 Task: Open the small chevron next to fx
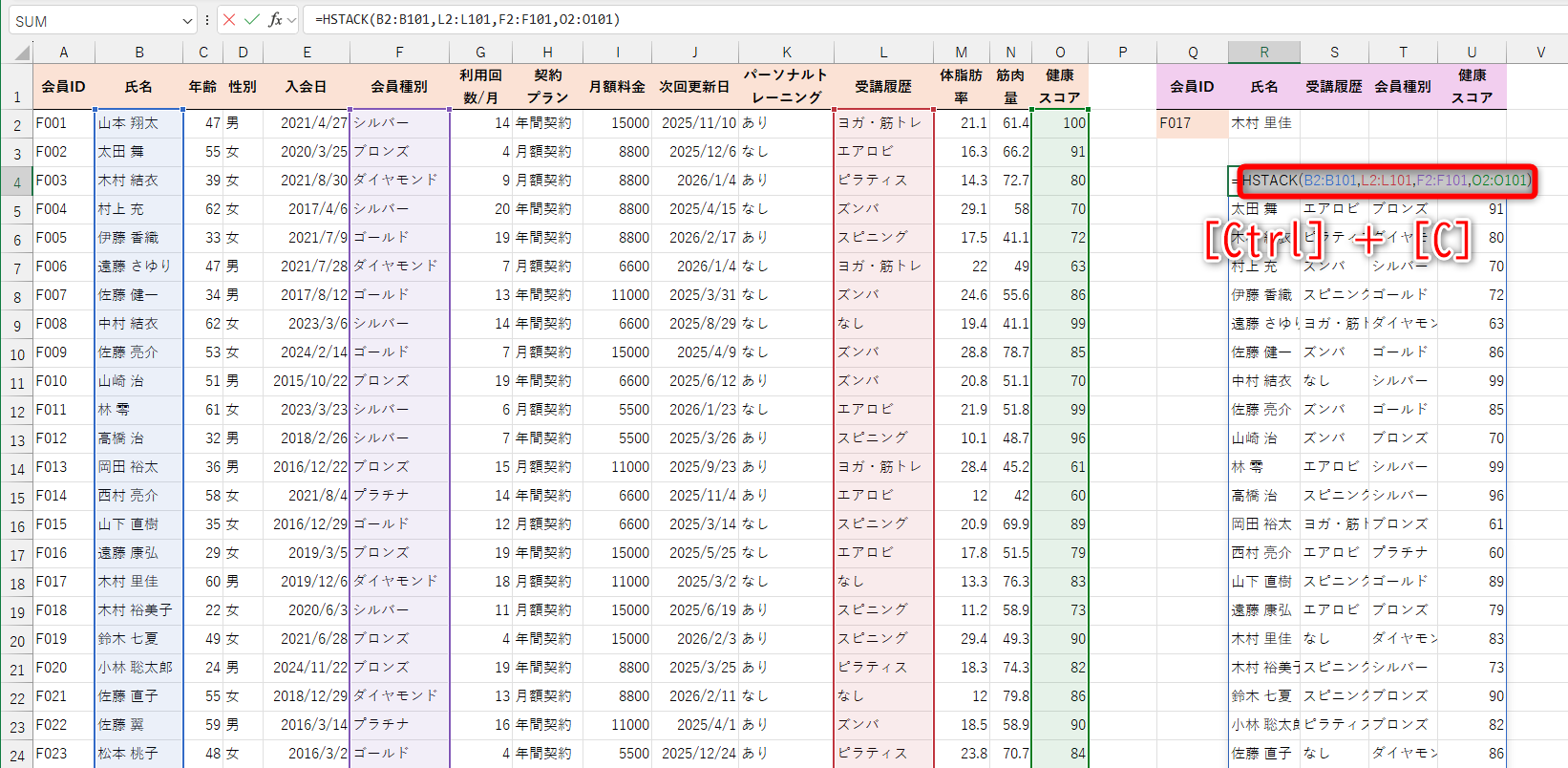coord(292,19)
